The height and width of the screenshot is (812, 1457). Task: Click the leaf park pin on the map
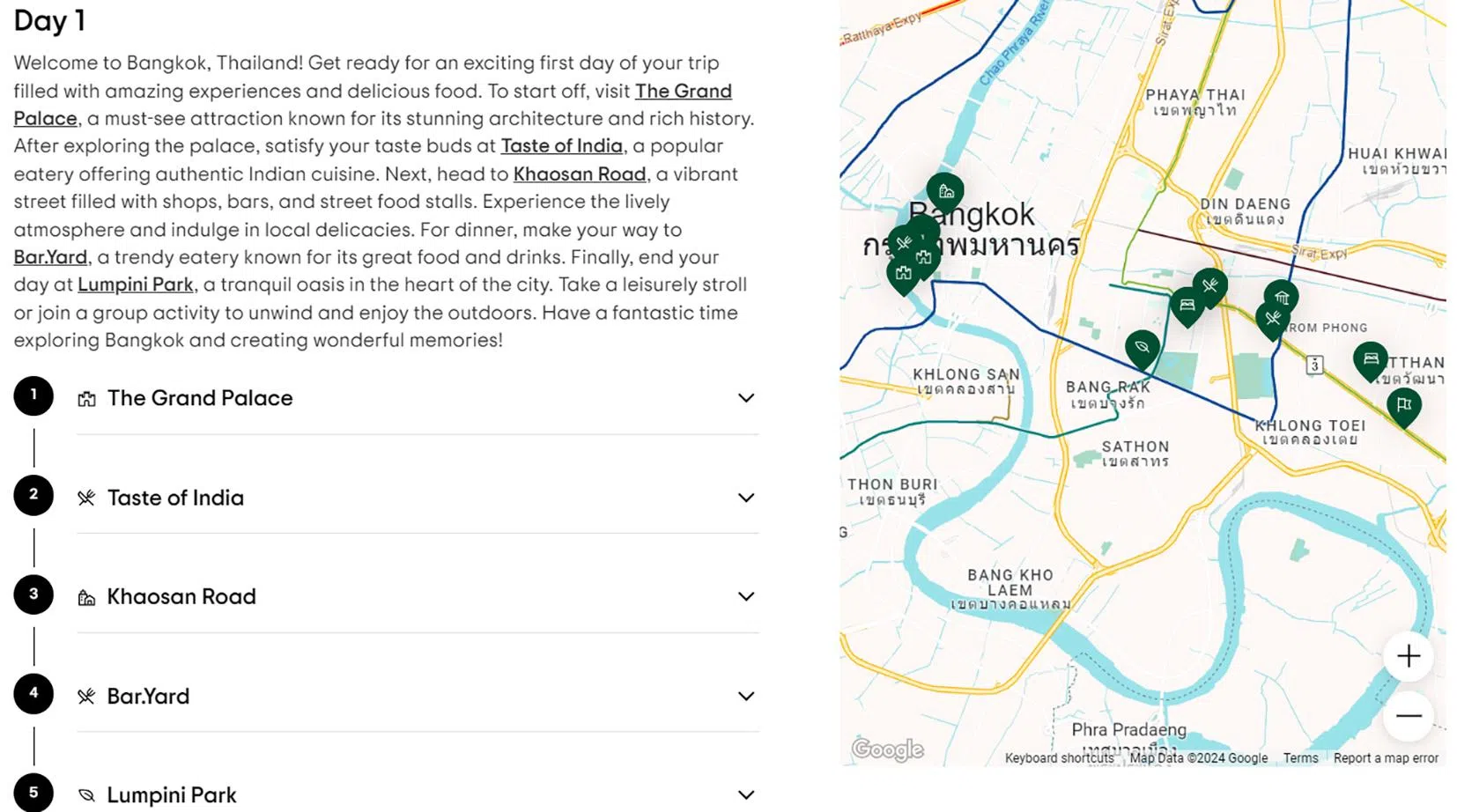[x=1142, y=348]
